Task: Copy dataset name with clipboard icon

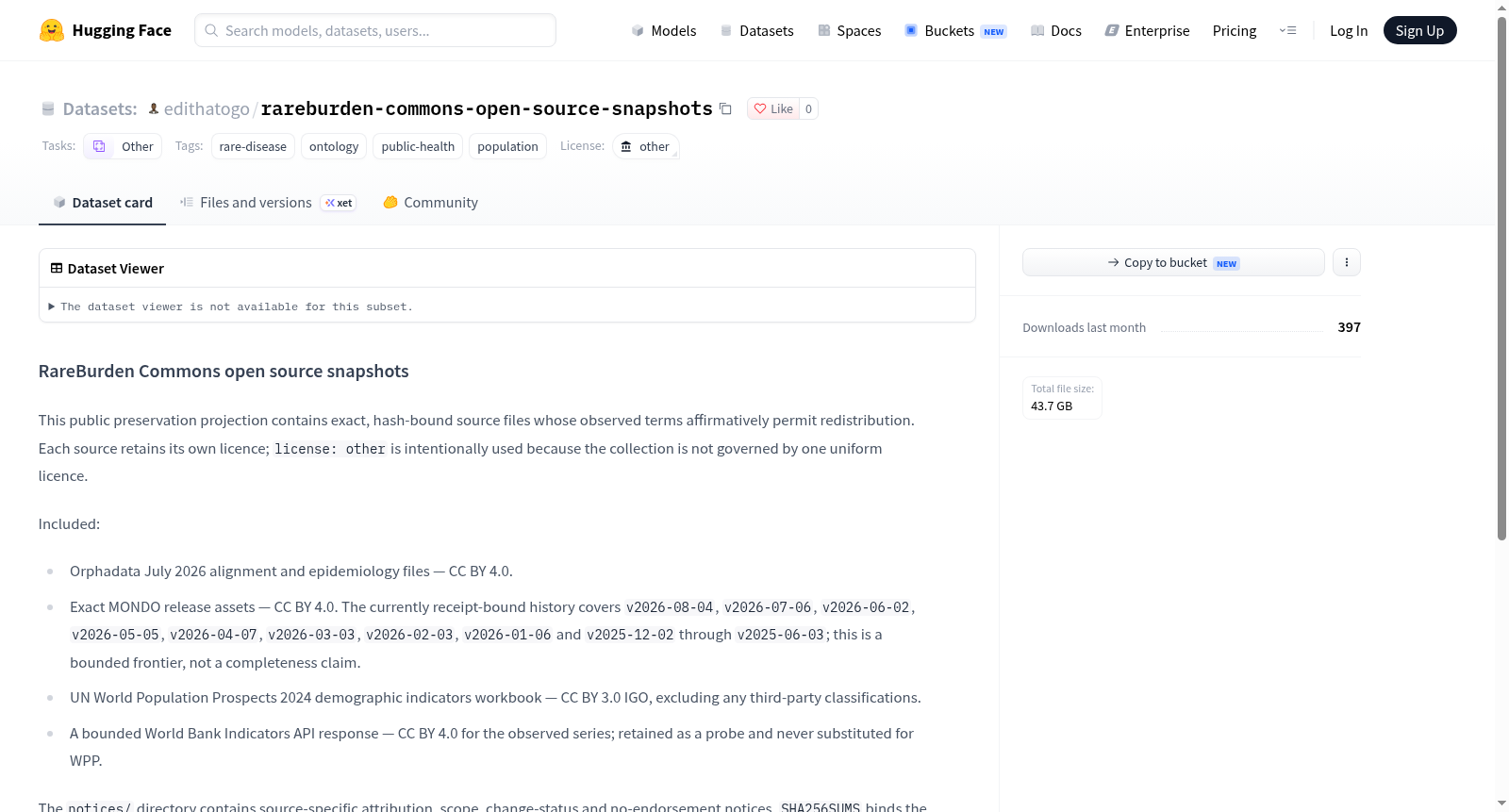Action: click(725, 108)
